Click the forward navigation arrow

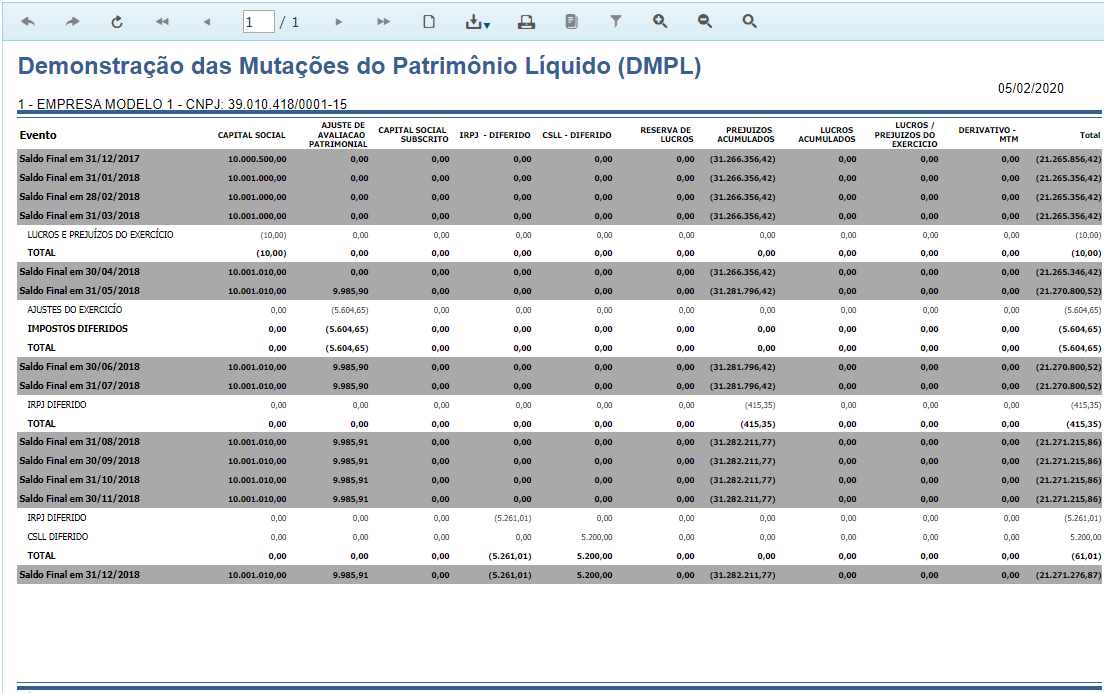pyautogui.click(x=71, y=20)
